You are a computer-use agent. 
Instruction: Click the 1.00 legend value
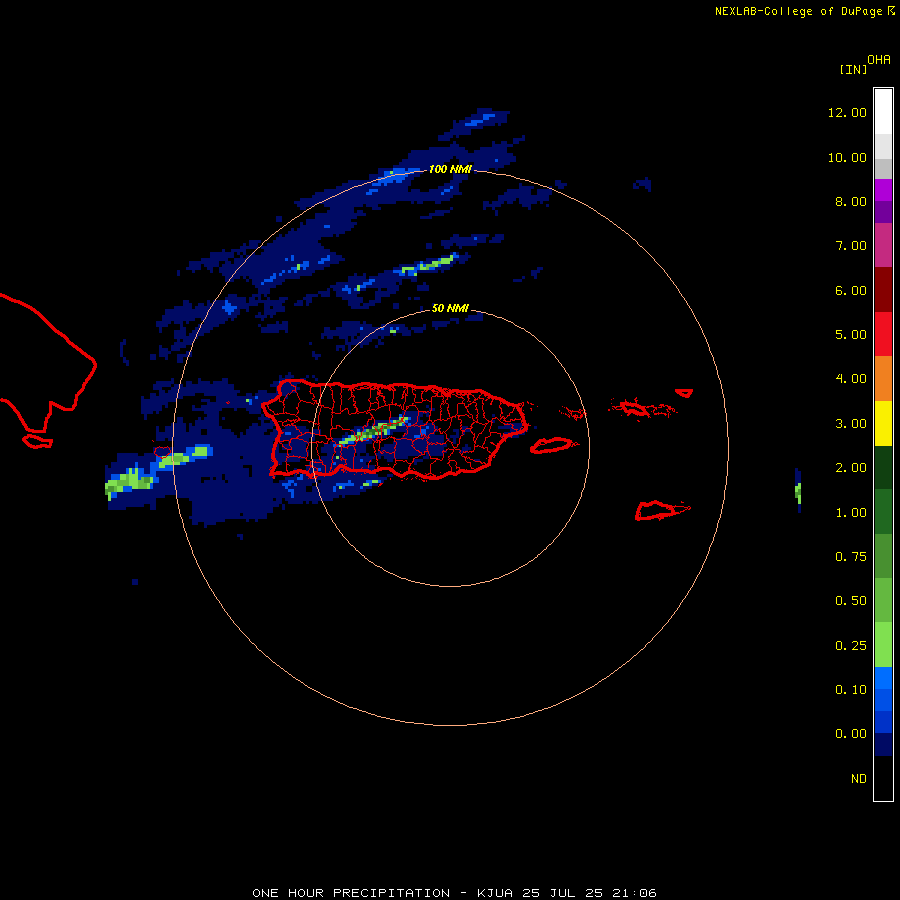[851, 513]
